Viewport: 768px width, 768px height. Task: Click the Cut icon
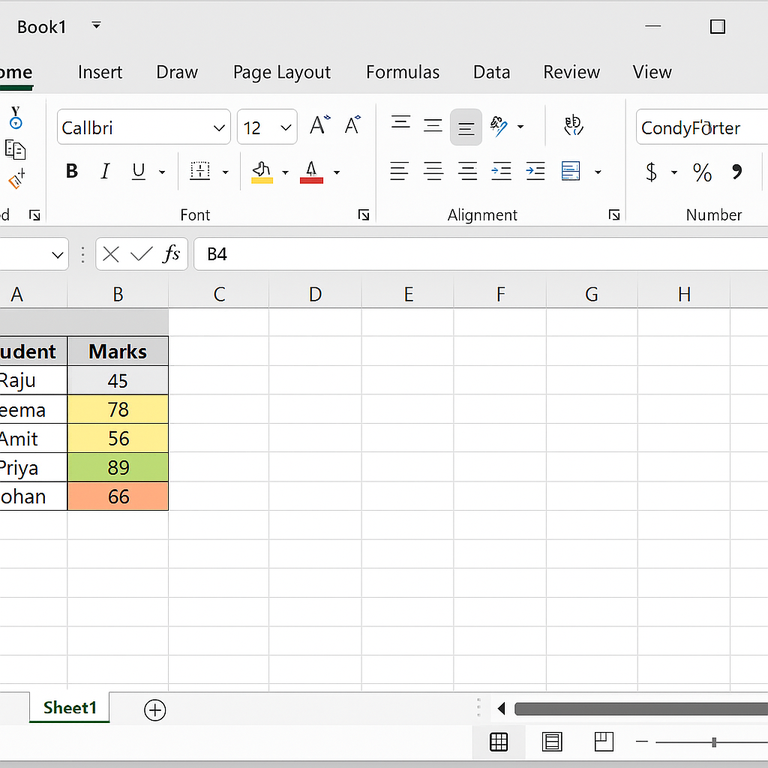16,118
